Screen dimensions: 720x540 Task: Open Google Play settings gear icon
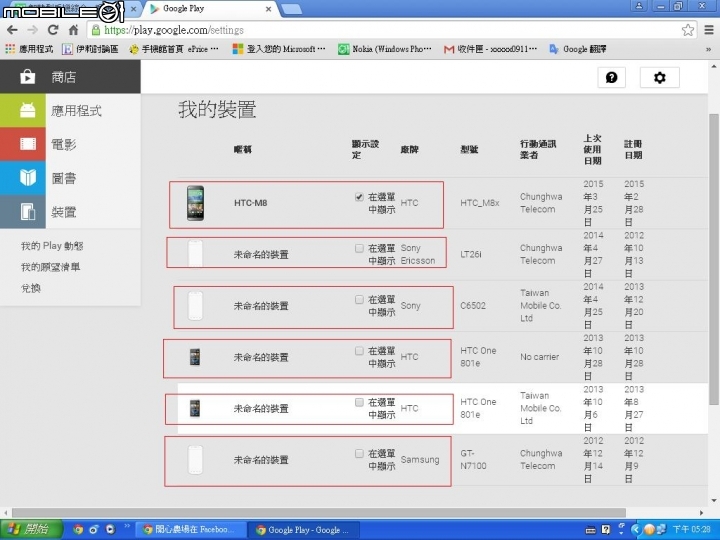659,77
